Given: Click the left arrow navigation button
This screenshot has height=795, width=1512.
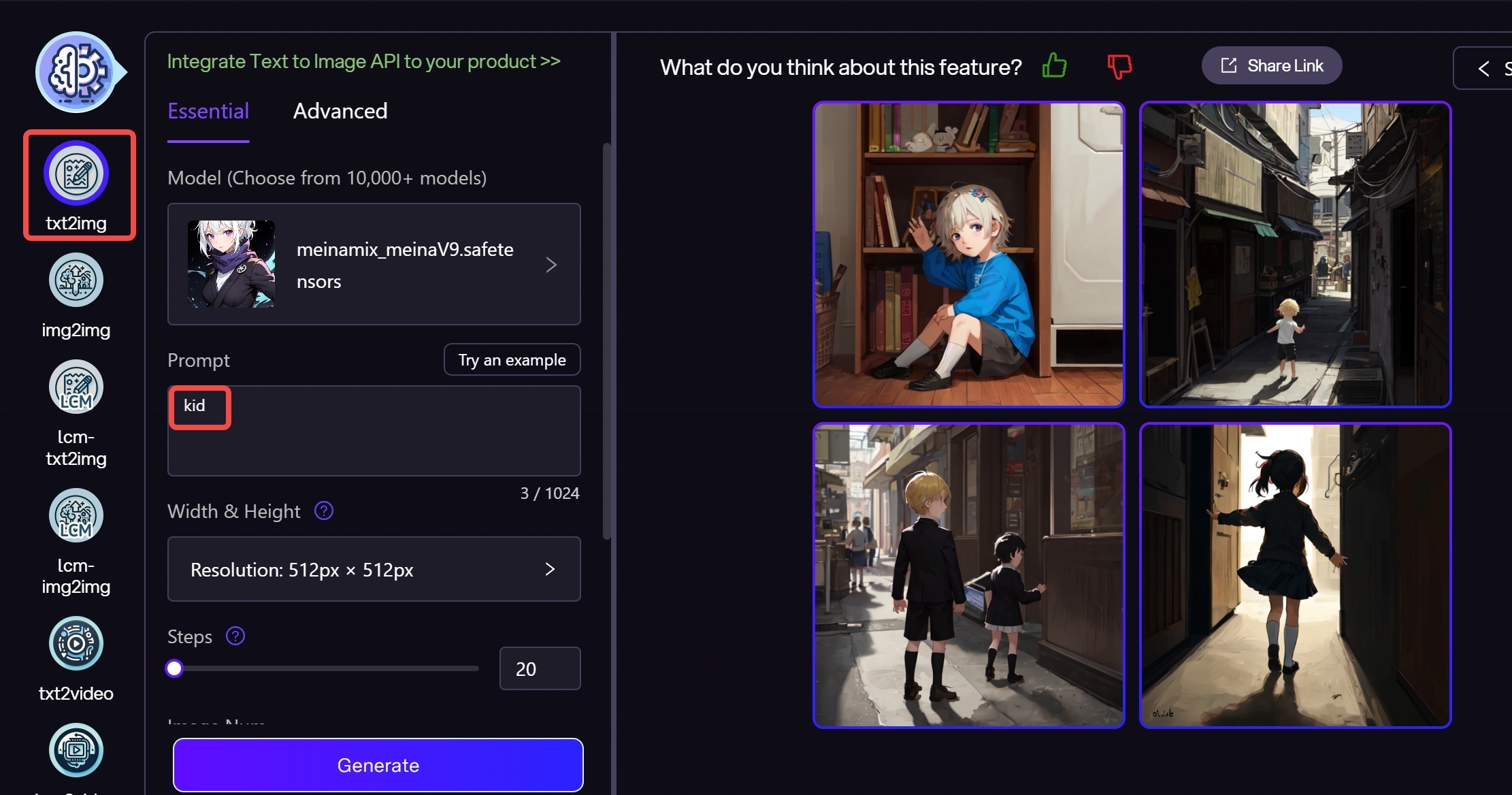Looking at the screenshot, I should (1483, 68).
